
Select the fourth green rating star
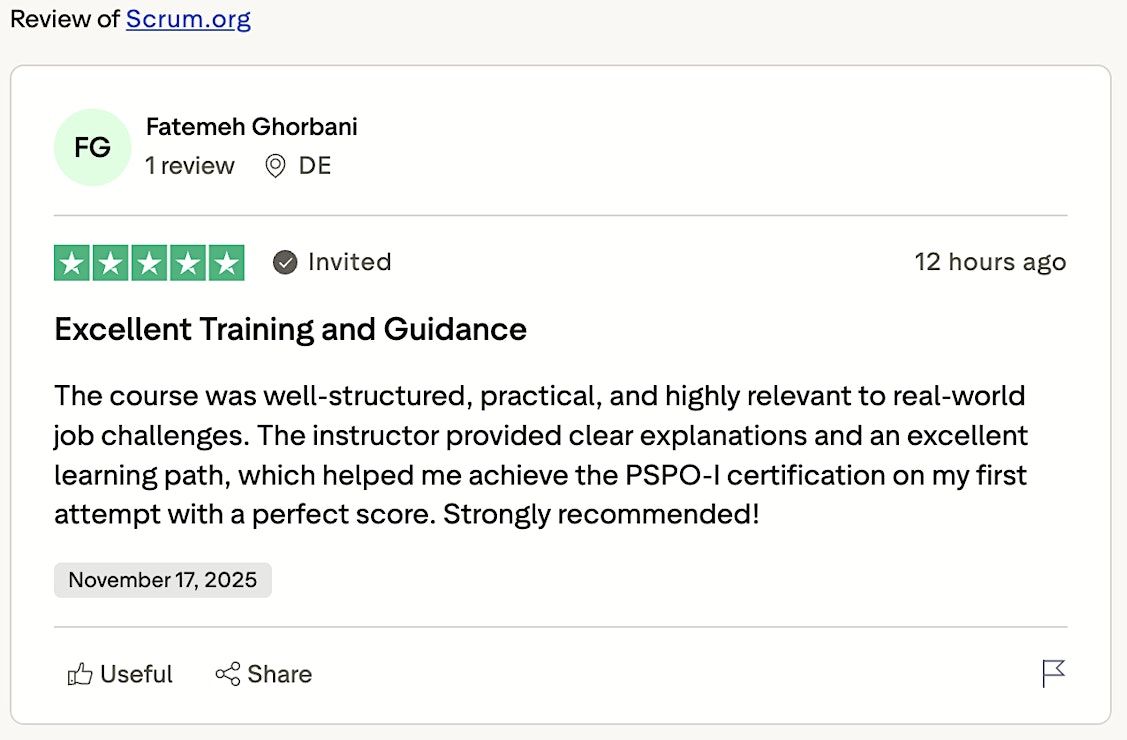click(x=188, y=263)
